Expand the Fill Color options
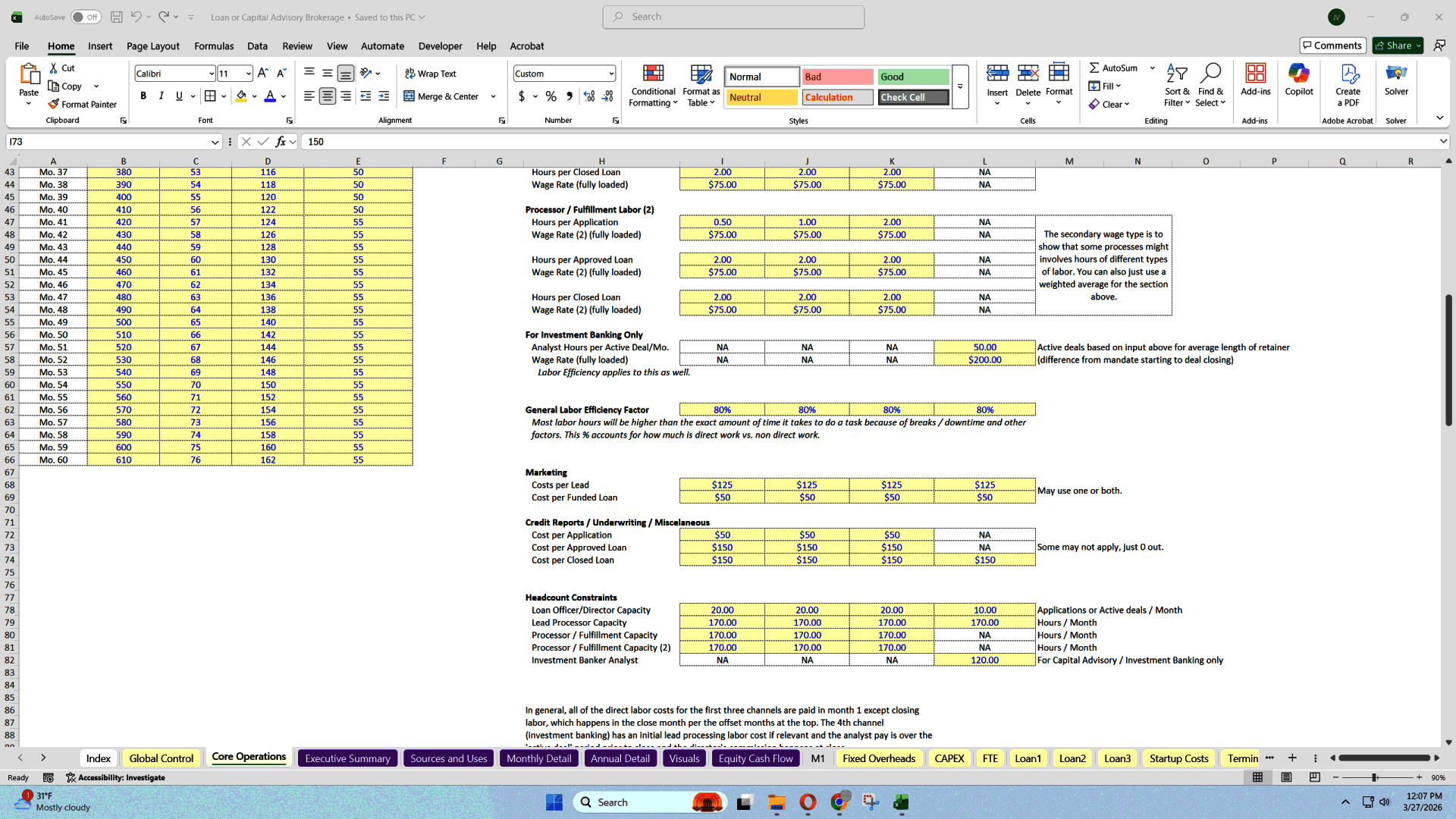 [254, 96]
